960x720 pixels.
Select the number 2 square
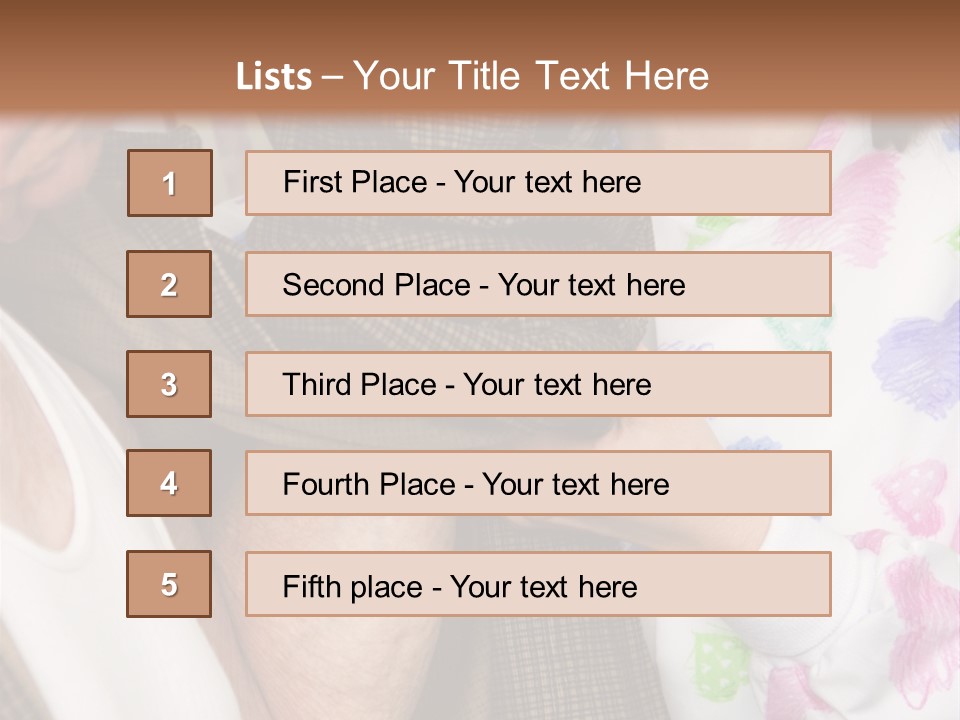tap(169, 284)
